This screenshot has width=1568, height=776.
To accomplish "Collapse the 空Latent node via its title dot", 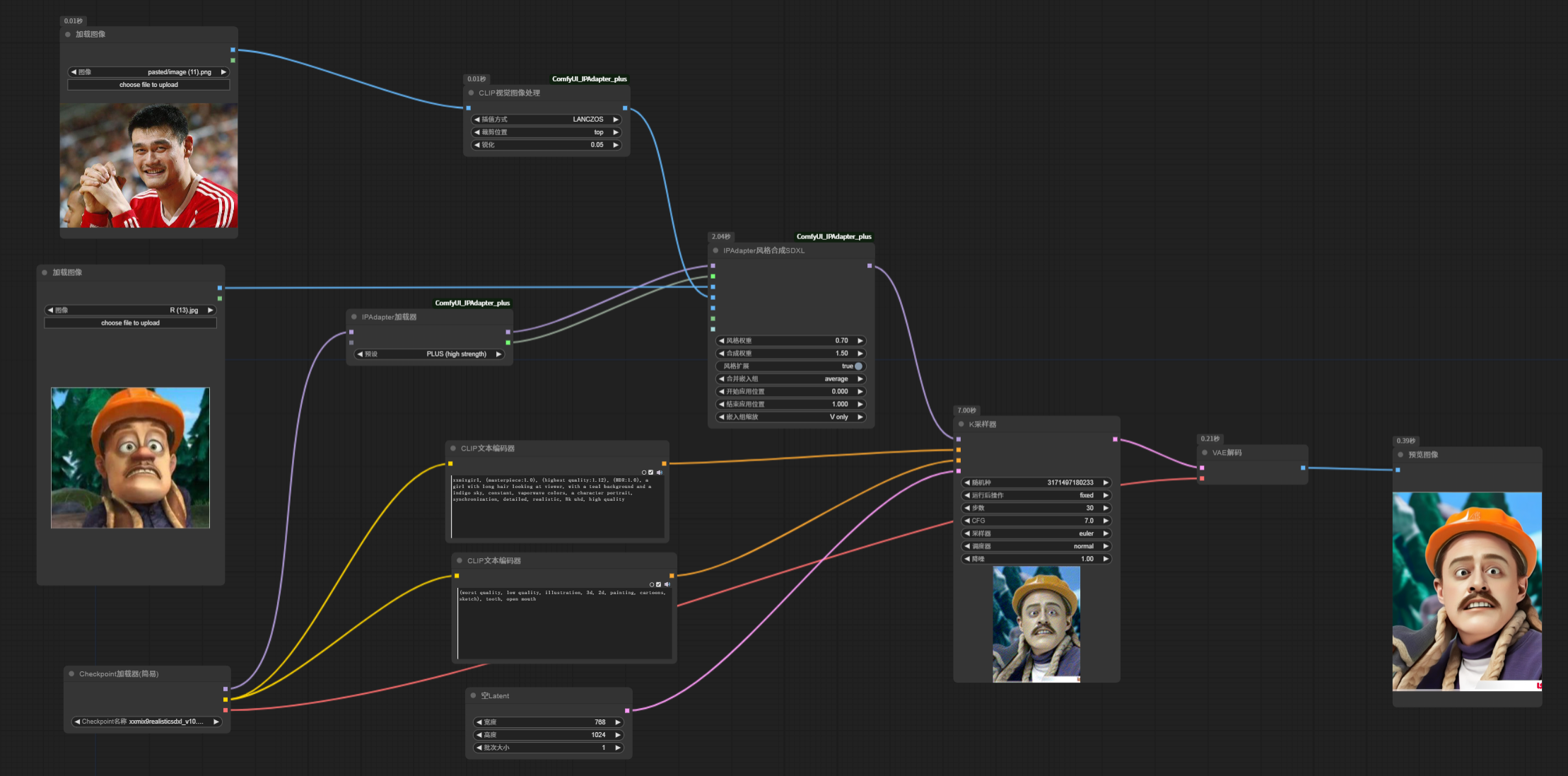I will [473, 695].
